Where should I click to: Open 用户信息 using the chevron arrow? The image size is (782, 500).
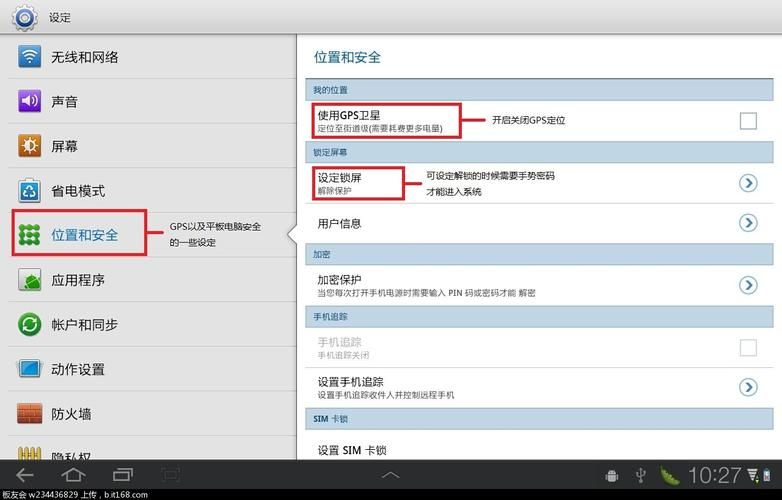pos(748,223)
